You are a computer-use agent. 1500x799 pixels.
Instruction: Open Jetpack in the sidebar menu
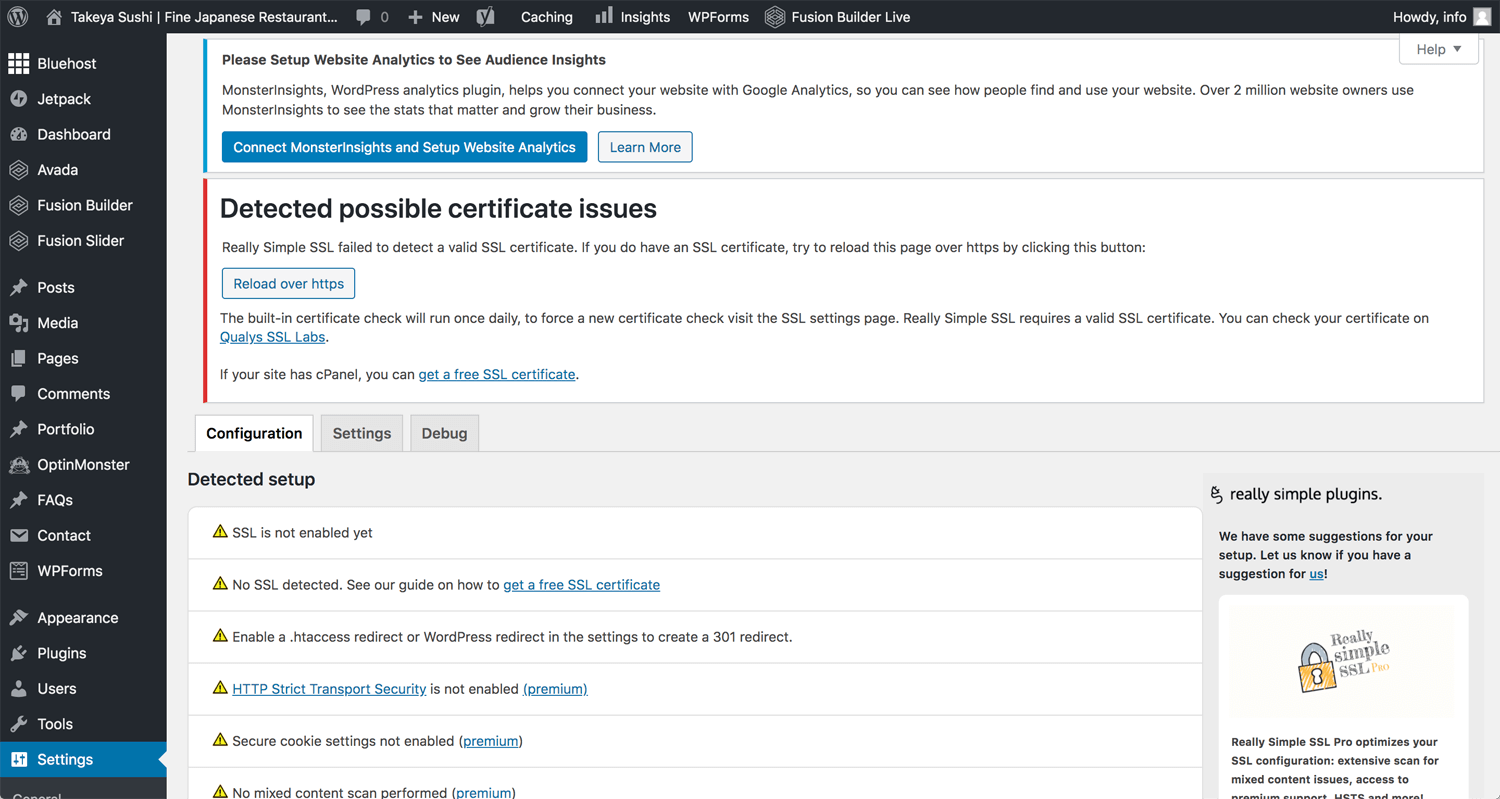[83, 99]
